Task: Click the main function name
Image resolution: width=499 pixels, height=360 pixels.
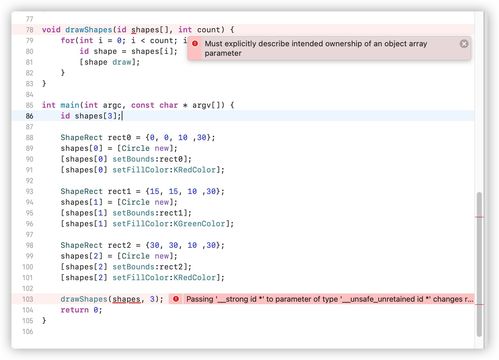Action: pos(70,105)
